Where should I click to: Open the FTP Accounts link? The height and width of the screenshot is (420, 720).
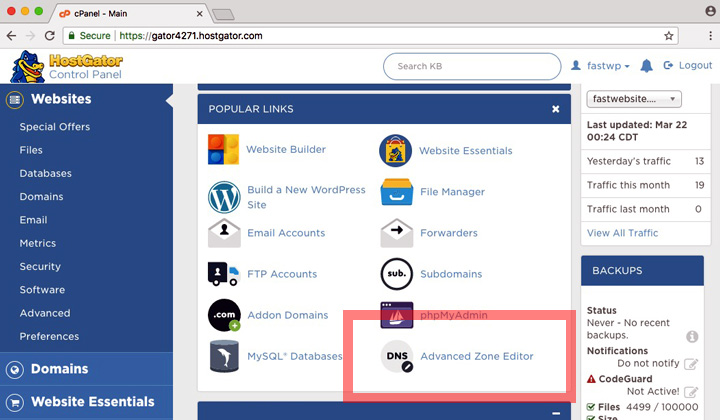tap(282, 274)
